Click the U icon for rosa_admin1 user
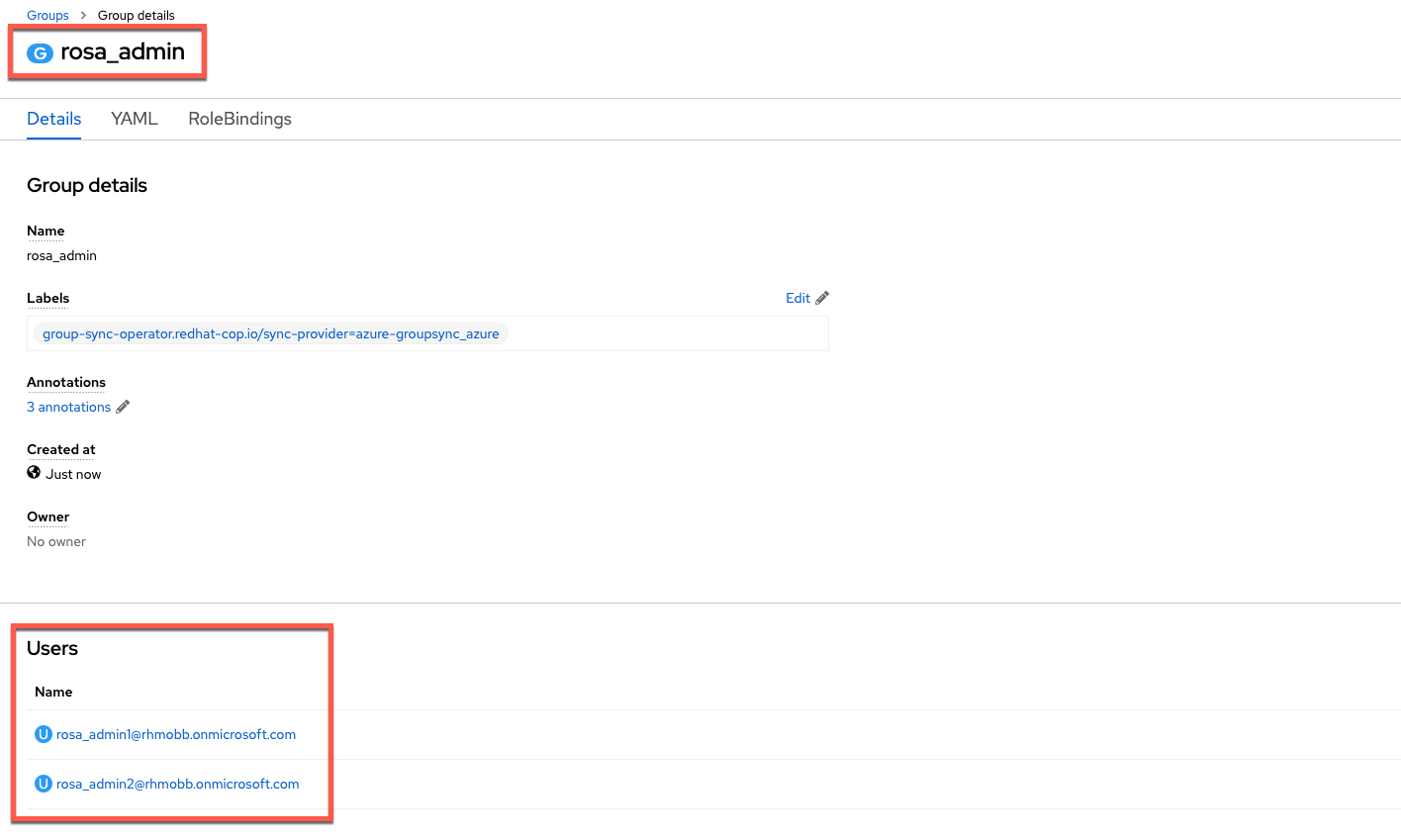 coord(43,734)
